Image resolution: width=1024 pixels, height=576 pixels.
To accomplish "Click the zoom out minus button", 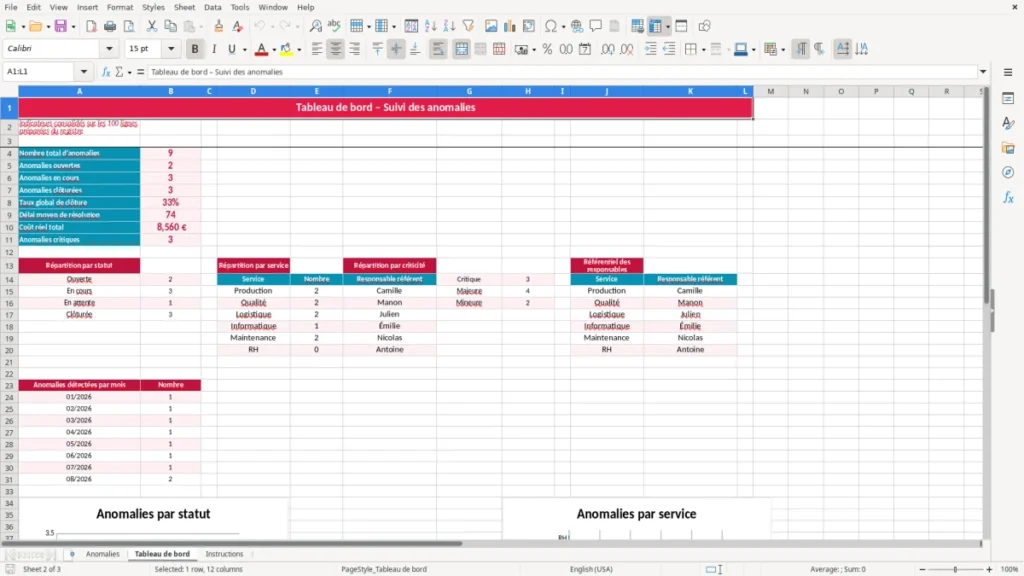I will tap(922, 569).
